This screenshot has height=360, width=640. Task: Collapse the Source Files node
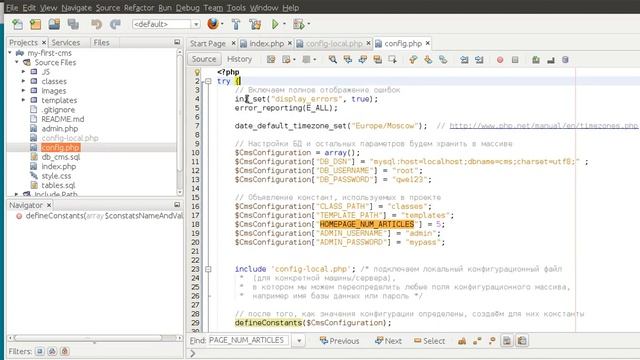click(x=17, y=62)
